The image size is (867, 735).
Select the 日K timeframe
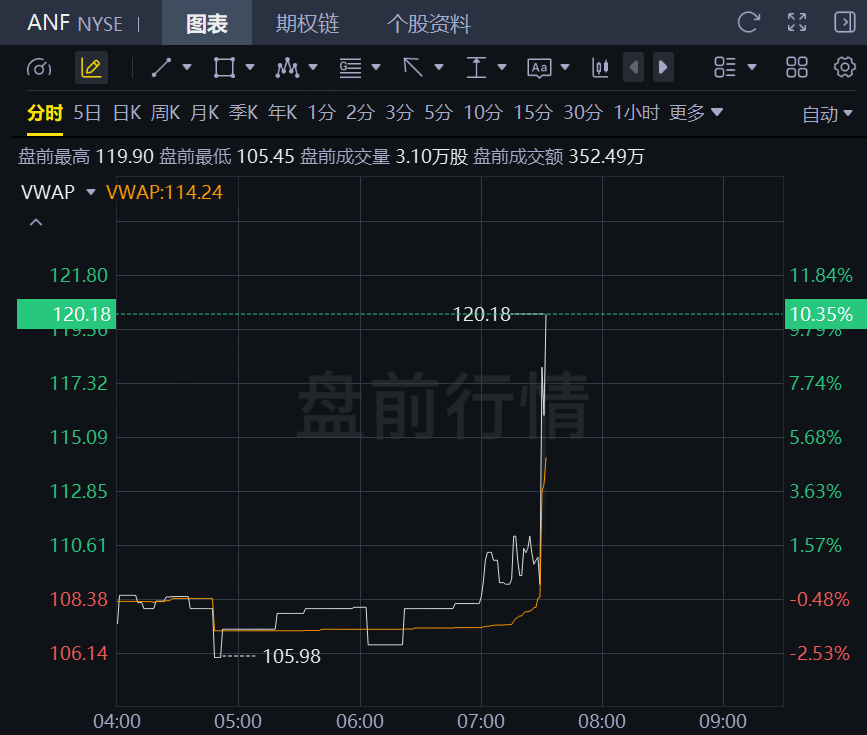click(127, 113)
